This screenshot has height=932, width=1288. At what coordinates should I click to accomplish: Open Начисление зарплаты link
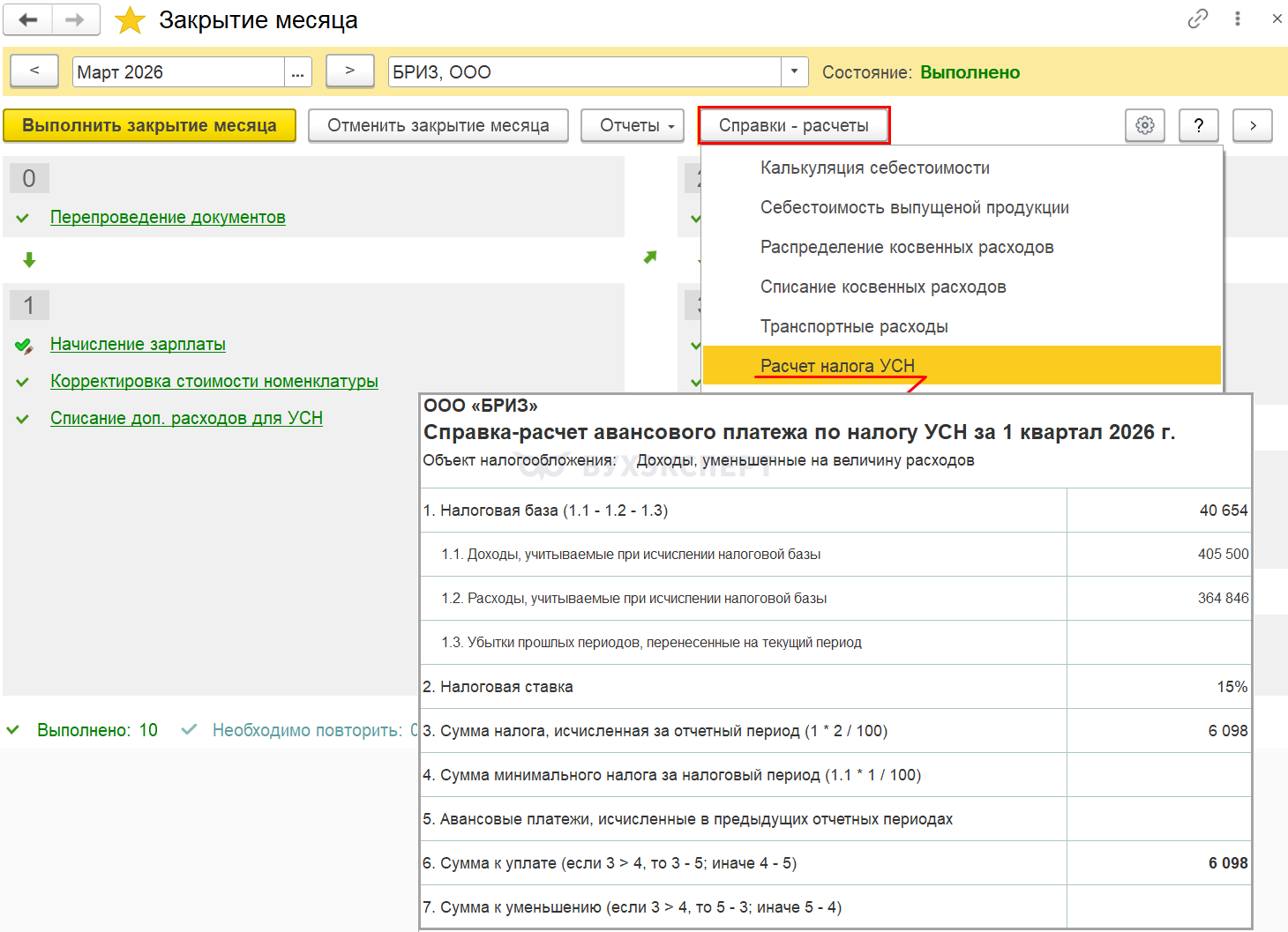(138, 344)
